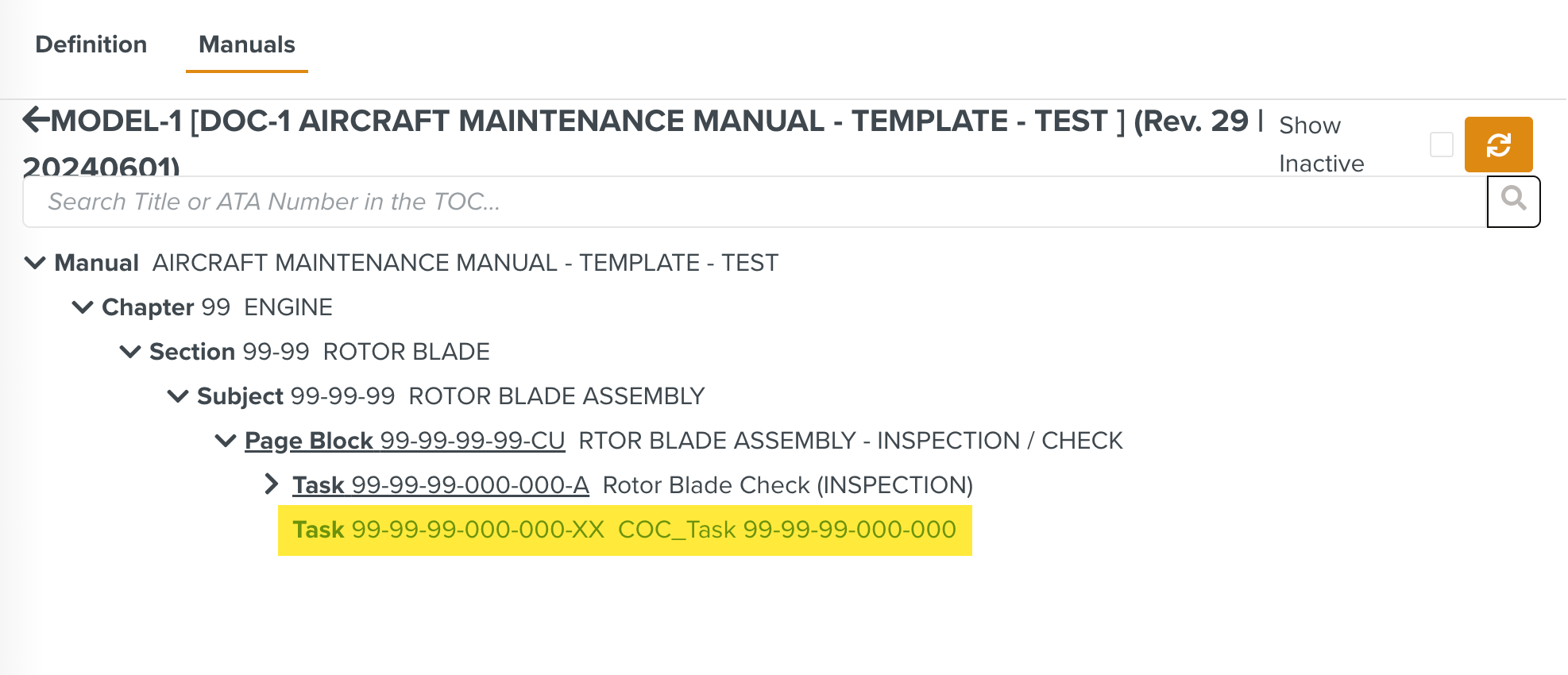Image resolution: width=1568 pixels, height=675 pixels.
Task: Collapse the Page Block 99-99-99-99-CU chevron
Action: pyautogui.click(x=226, y=441)
